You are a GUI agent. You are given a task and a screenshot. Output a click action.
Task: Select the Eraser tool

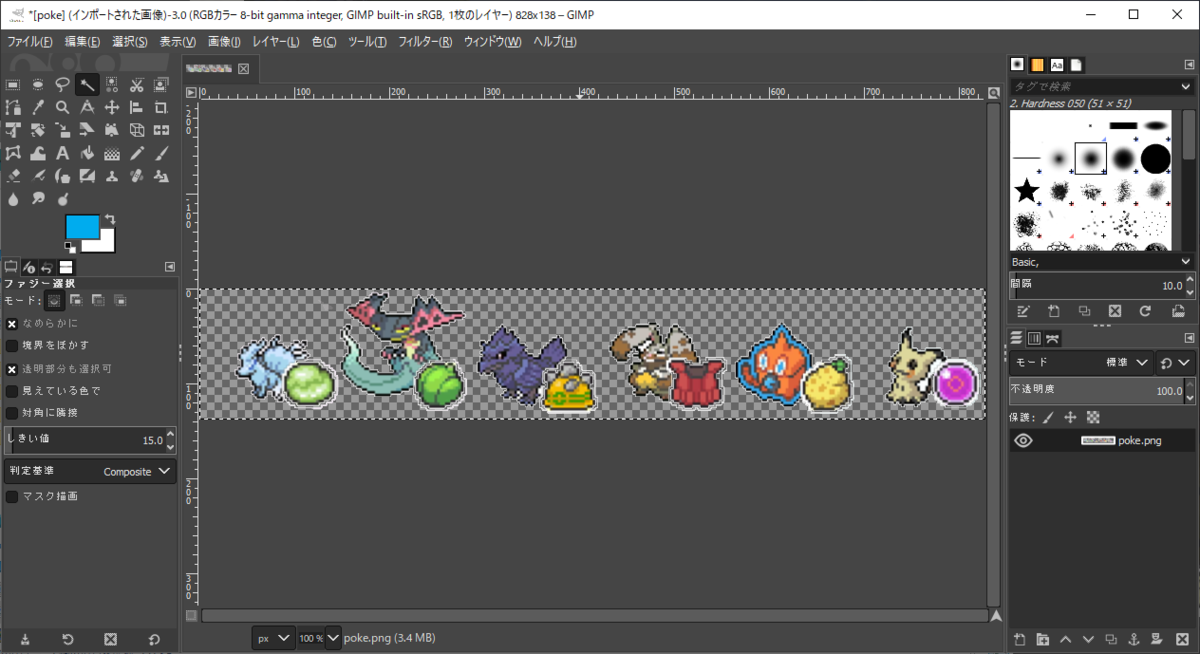13,176
